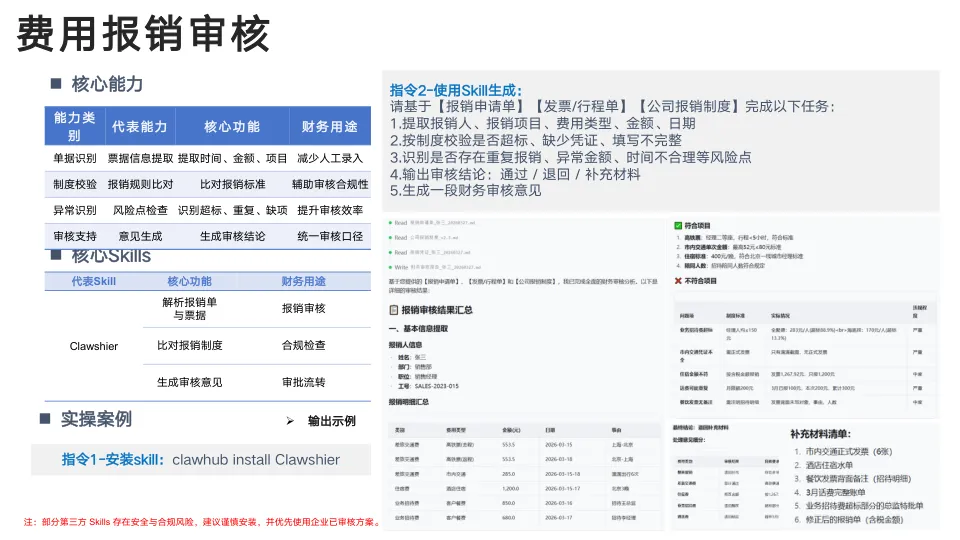960x540 pixels.
Task: Select step 2.按制度校验是否超标 line
Action: coord(536,140)
